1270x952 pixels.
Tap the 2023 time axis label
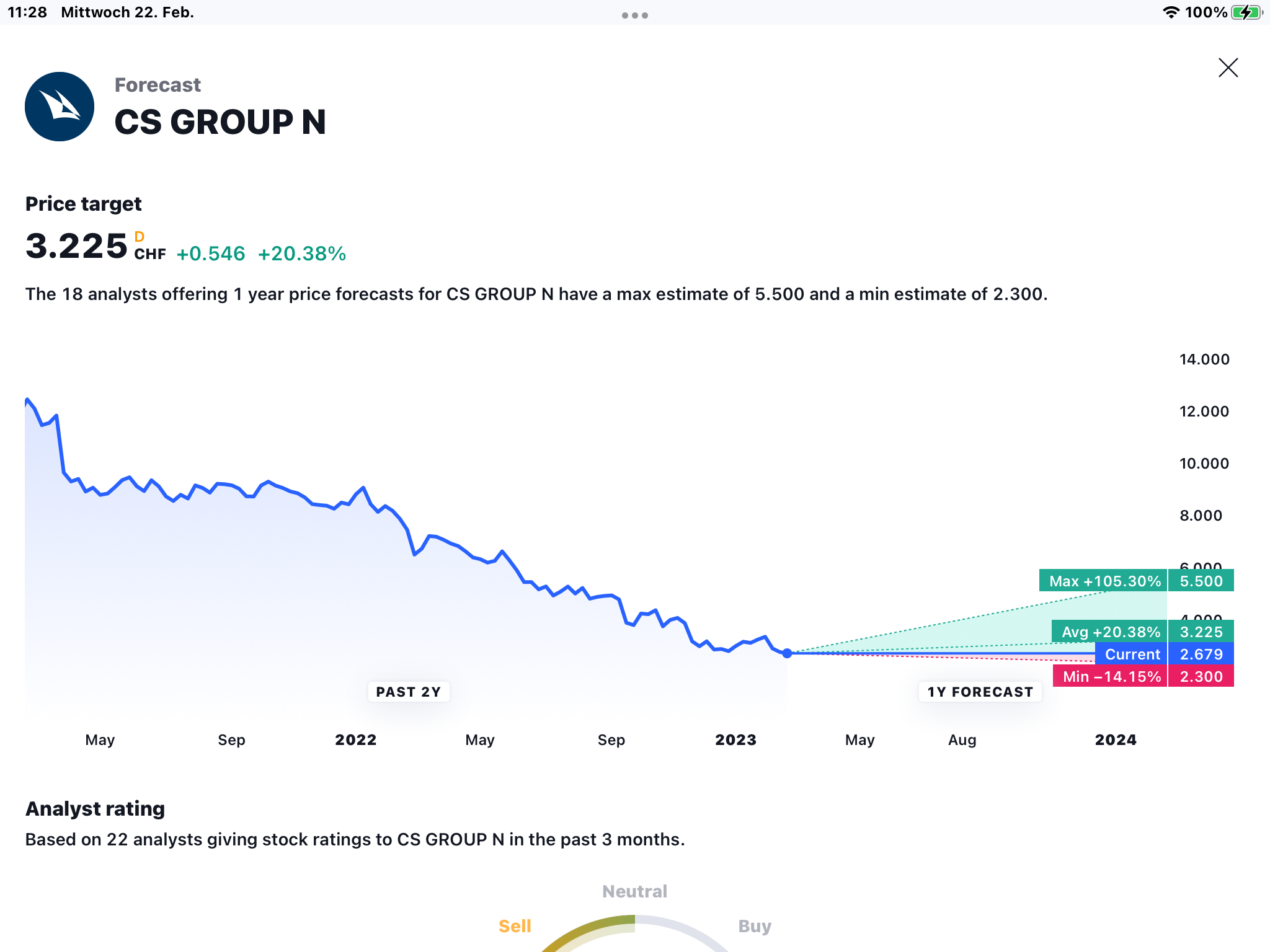(735, 739)
